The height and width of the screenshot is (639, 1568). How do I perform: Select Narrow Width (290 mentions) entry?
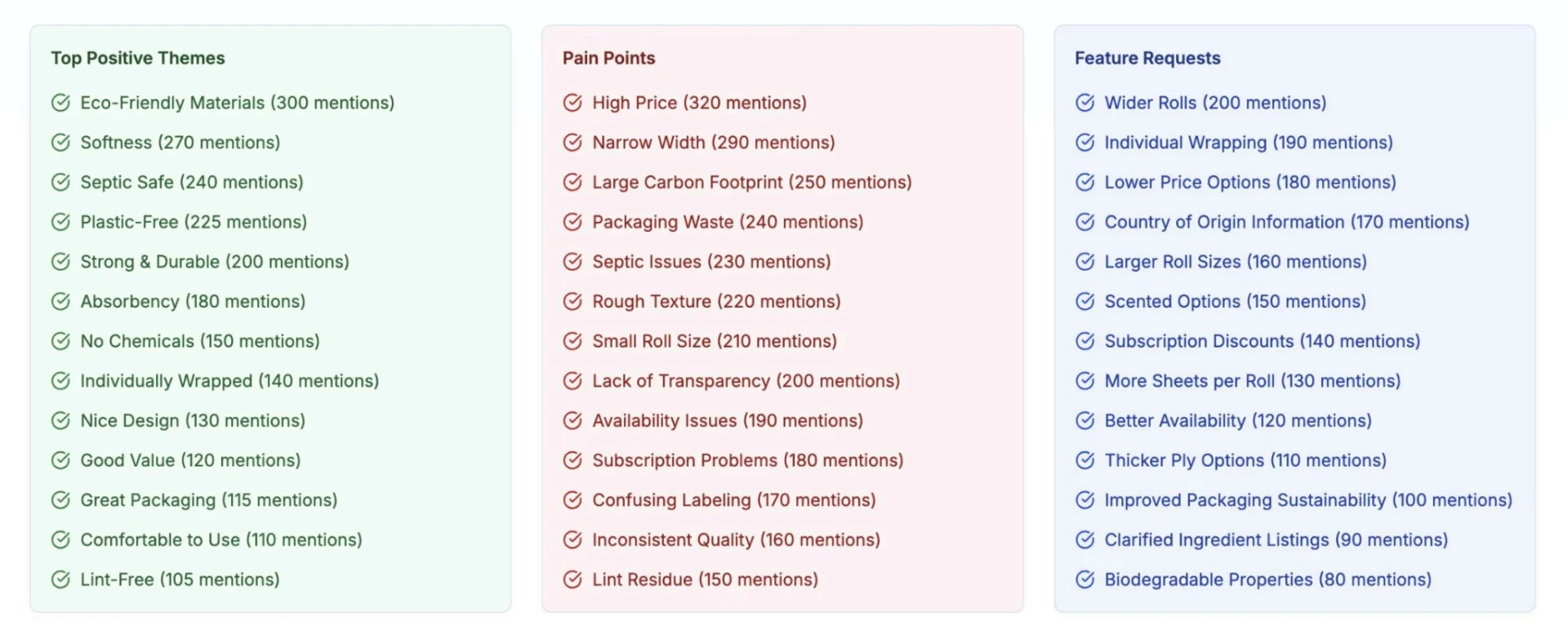713,143
